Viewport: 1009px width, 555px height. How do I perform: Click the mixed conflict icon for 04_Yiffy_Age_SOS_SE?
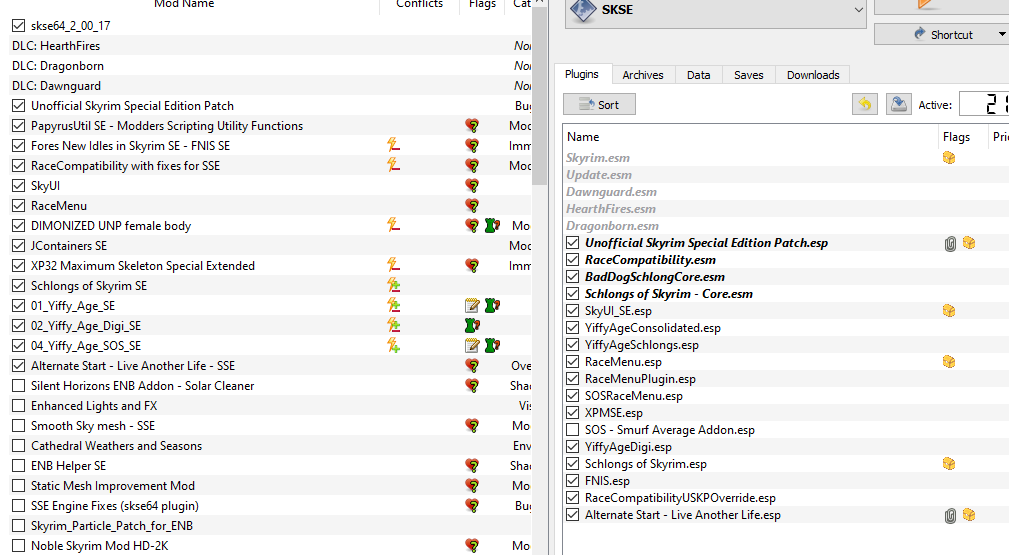(393, 345)
